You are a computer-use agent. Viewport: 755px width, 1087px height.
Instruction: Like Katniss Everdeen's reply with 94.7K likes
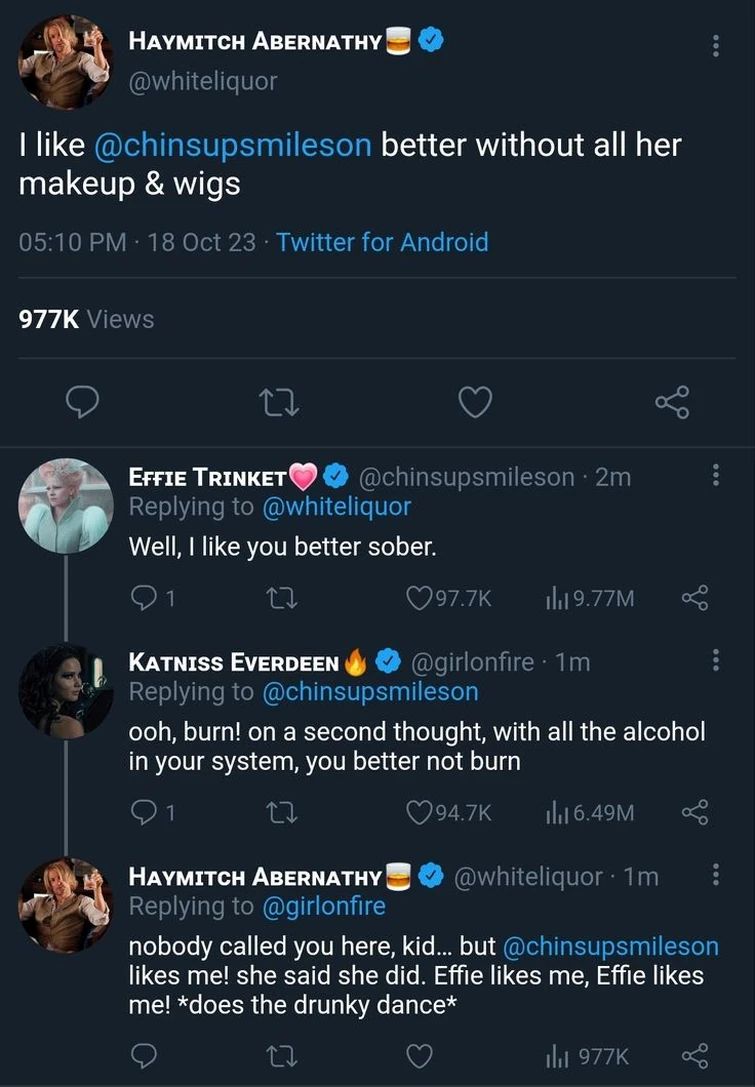(x=419, y=812)
